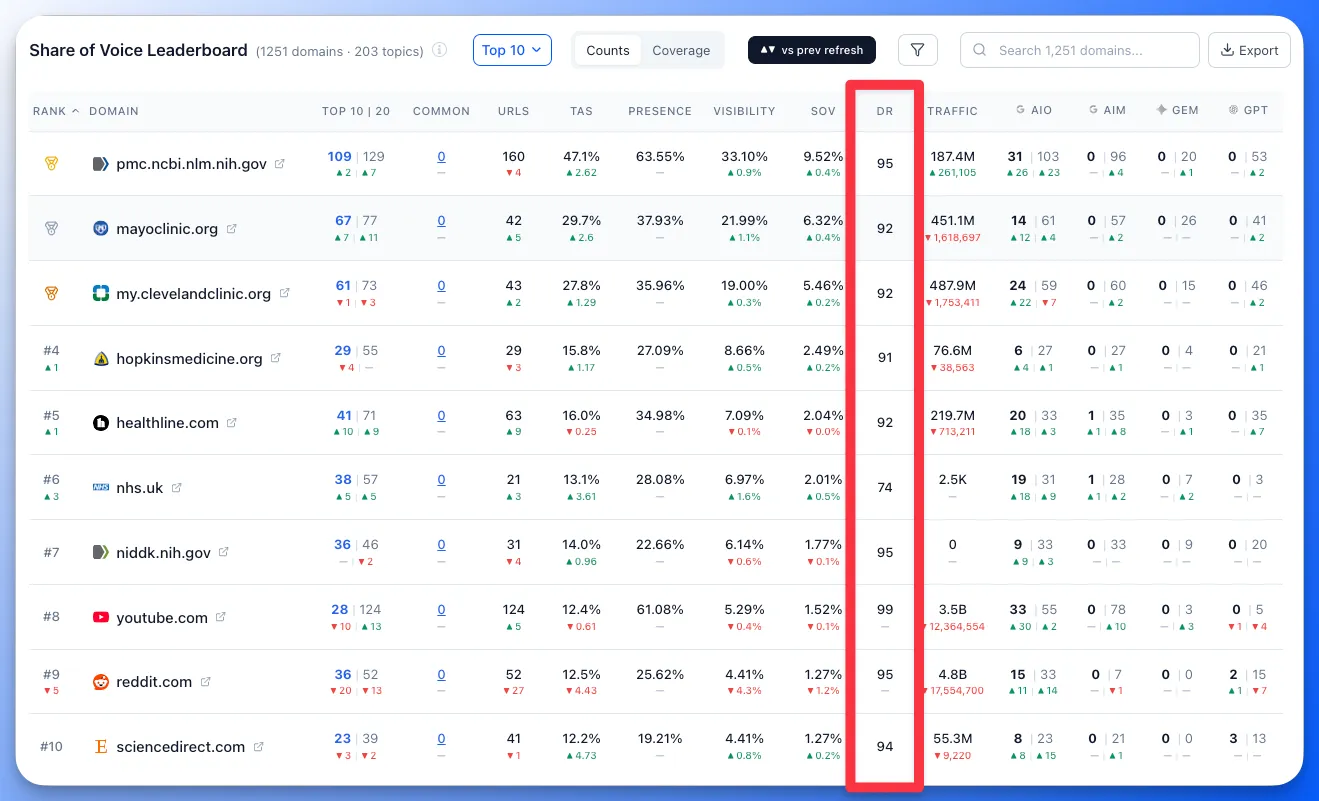Sort by DOMAIN column header
The image size is (1319, 801).
pos(114,111)
